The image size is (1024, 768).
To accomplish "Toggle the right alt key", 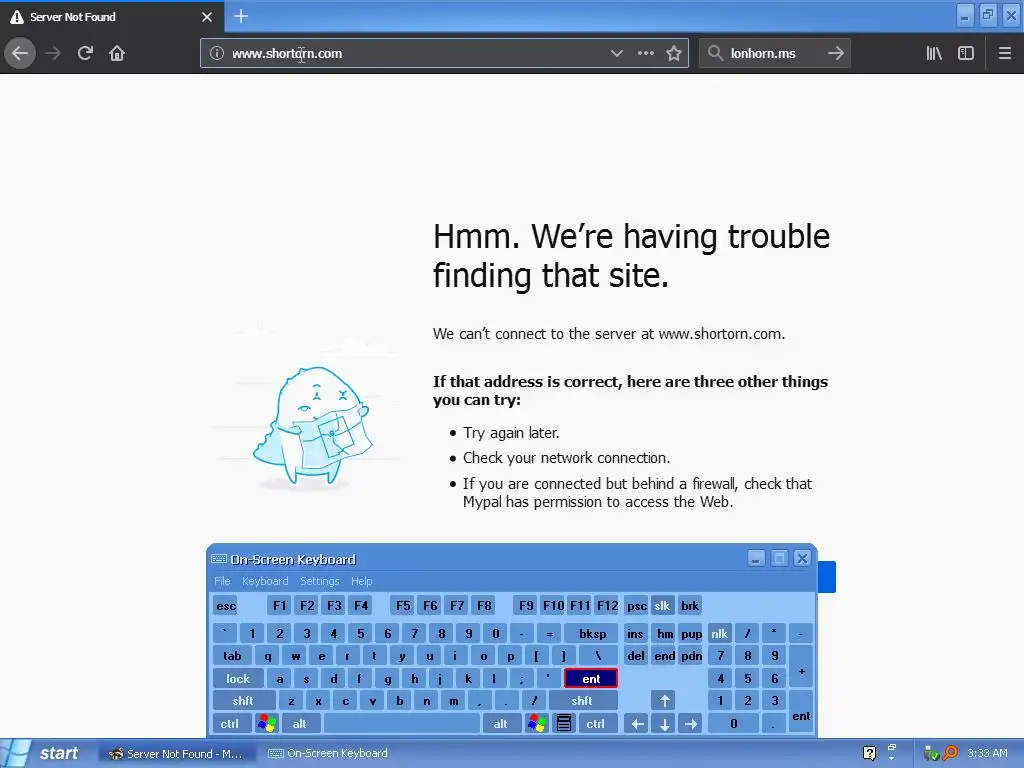I will point(501,724).
